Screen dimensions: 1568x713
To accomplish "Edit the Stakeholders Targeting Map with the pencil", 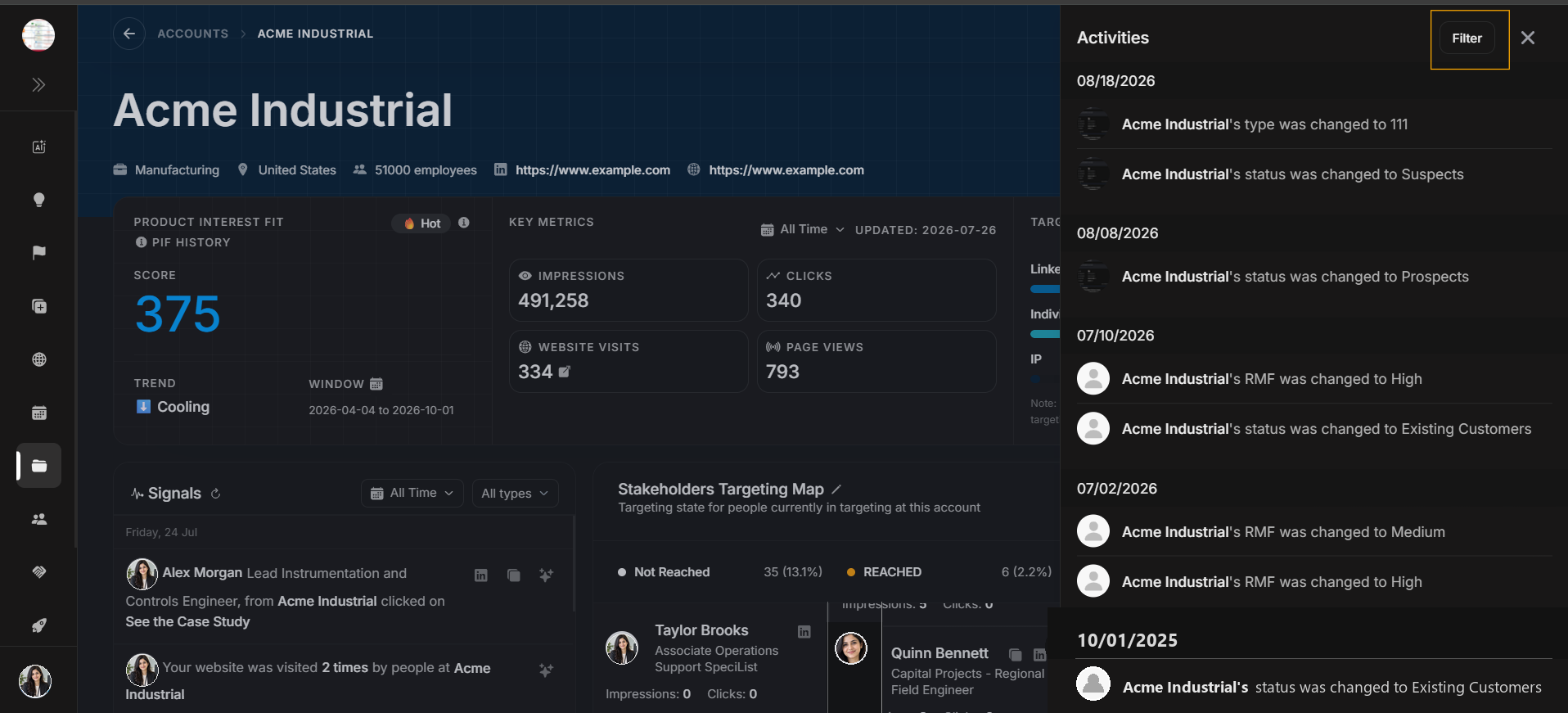I will [836, 490].
